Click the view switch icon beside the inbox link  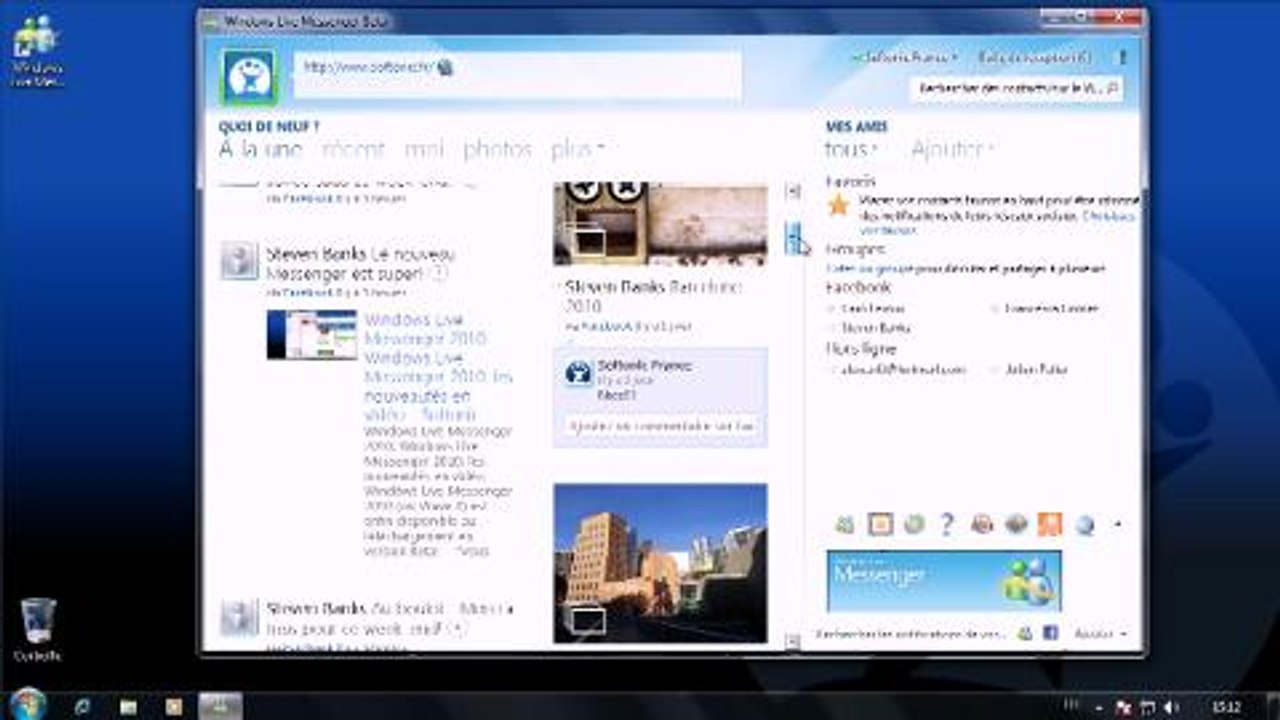point(1122,58)
